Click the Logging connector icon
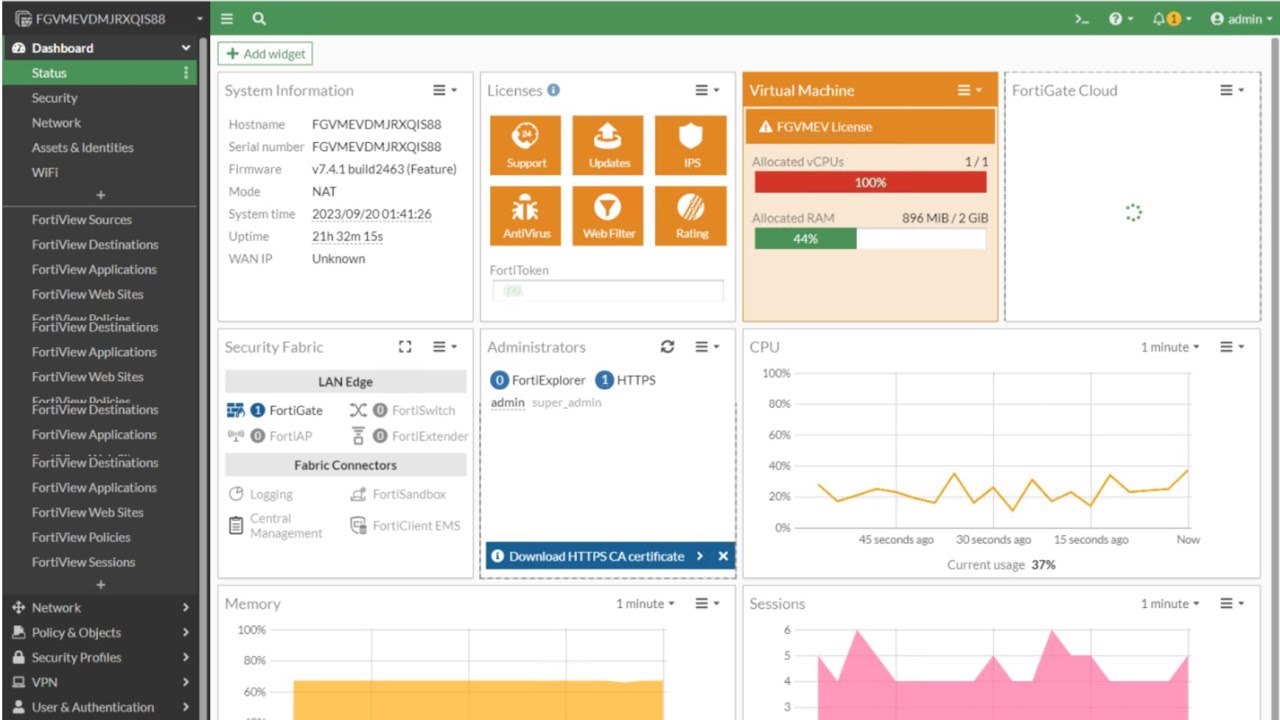1280x720 pixels. pyautogui.click(x=237, y=494)
